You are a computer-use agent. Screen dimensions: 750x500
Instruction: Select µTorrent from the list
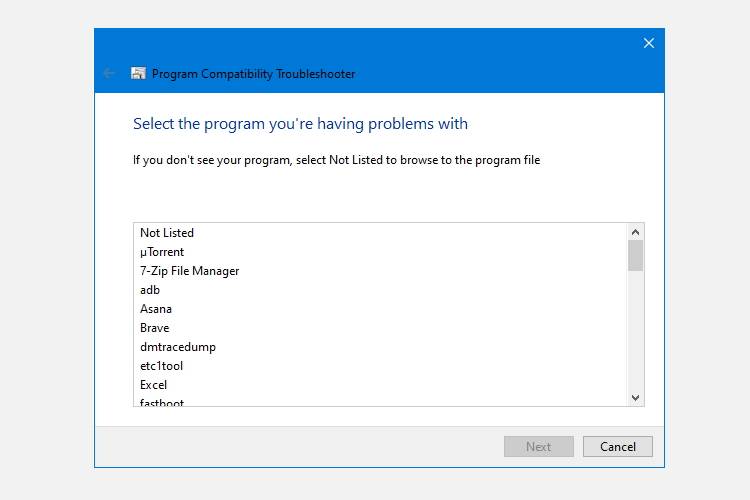162,252
